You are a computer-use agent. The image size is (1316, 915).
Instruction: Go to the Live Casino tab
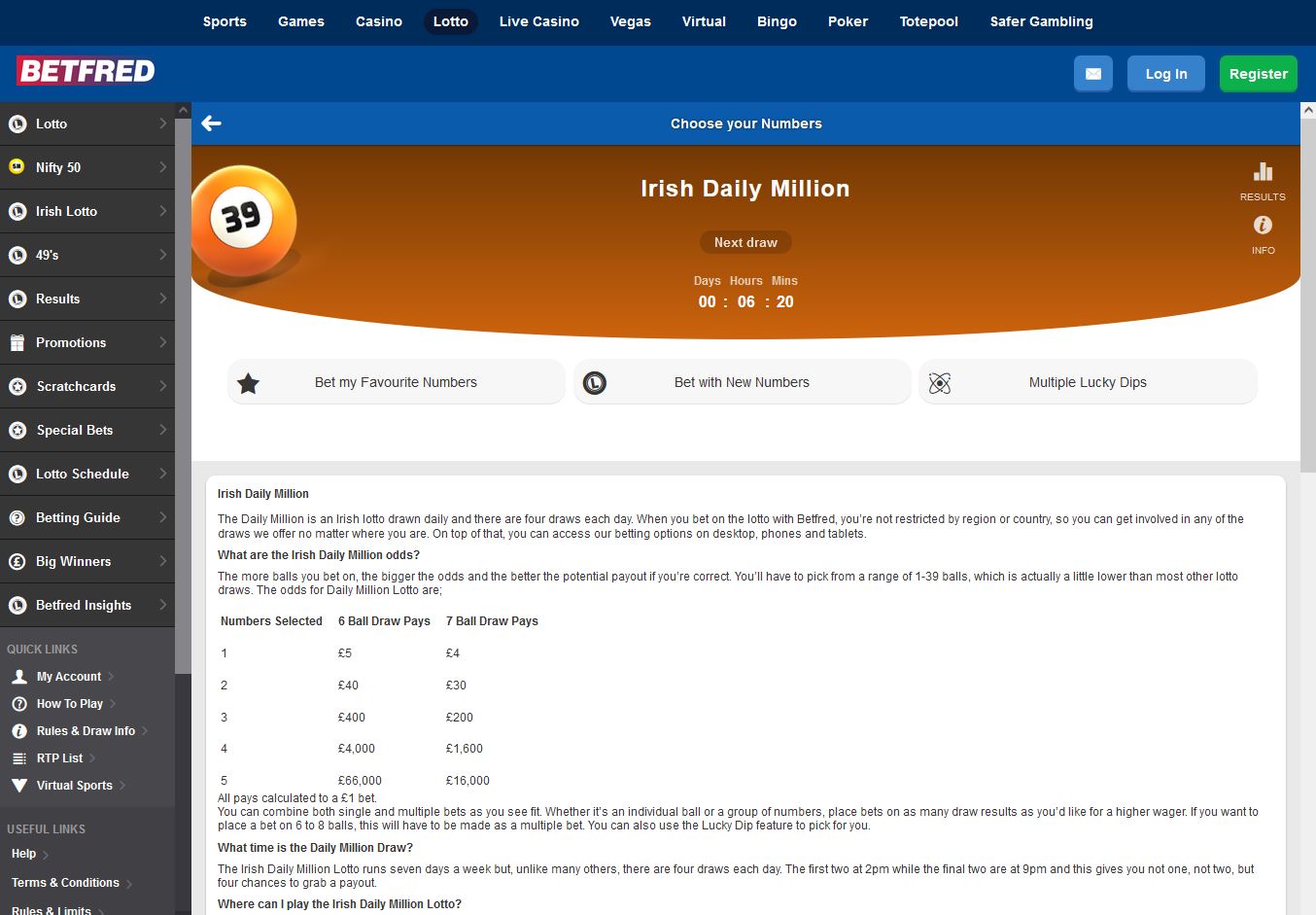tap(539, 21)
